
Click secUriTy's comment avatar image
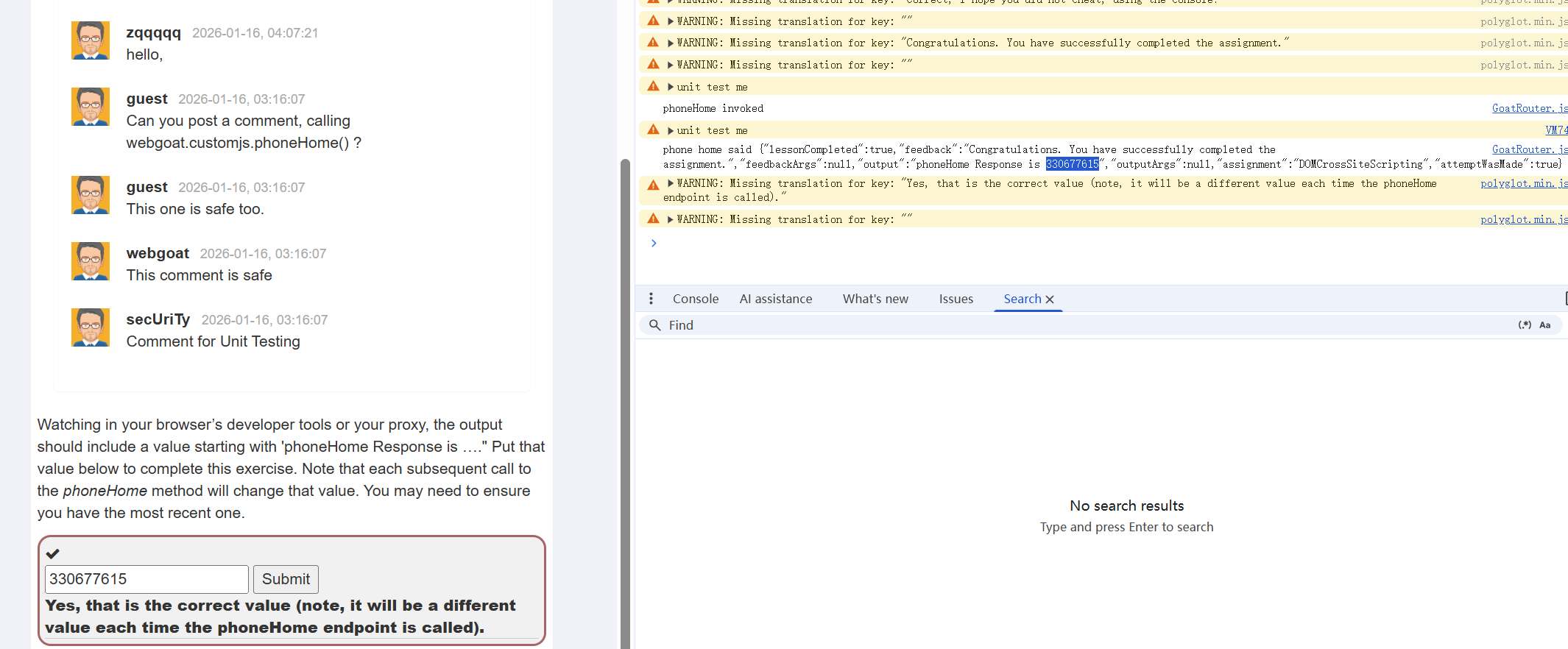(x=91, y=327)
